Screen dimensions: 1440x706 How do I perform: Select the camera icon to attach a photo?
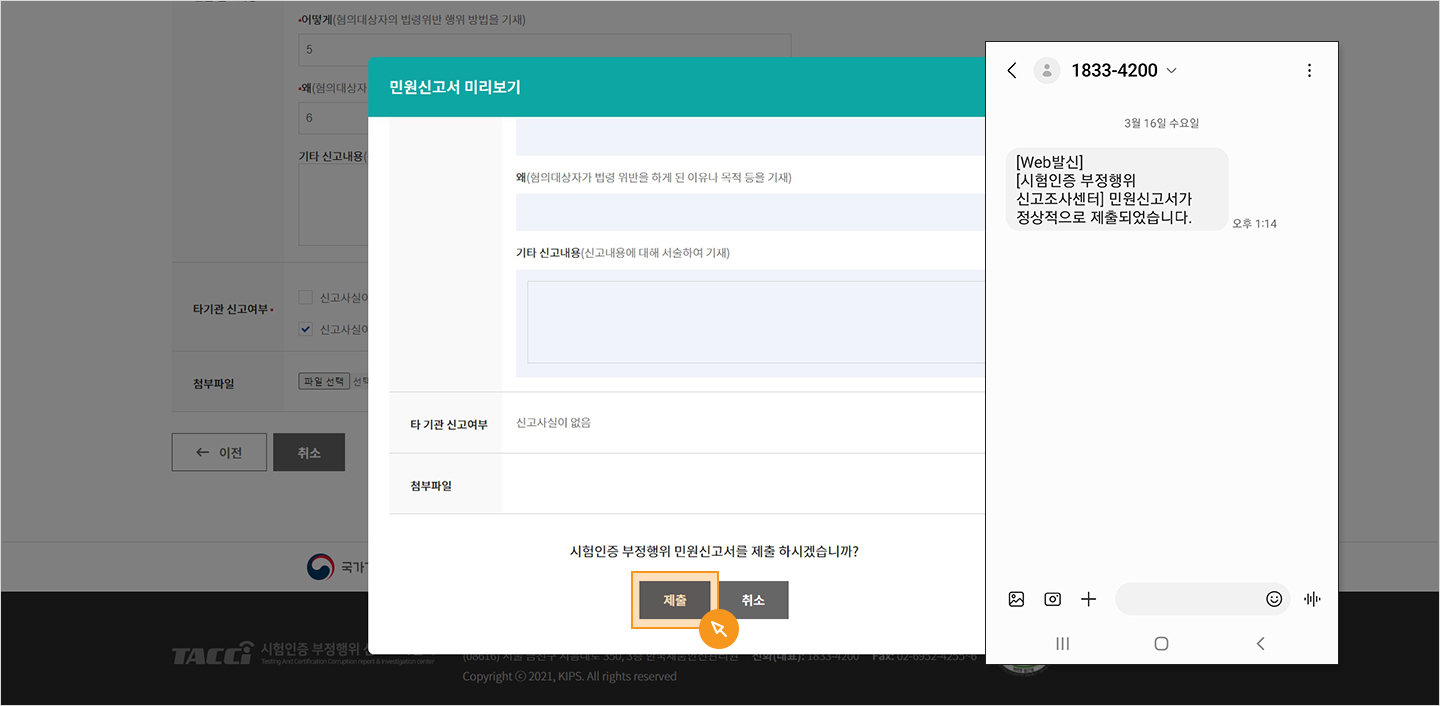pyautogui.click(x=1052, y=598)
